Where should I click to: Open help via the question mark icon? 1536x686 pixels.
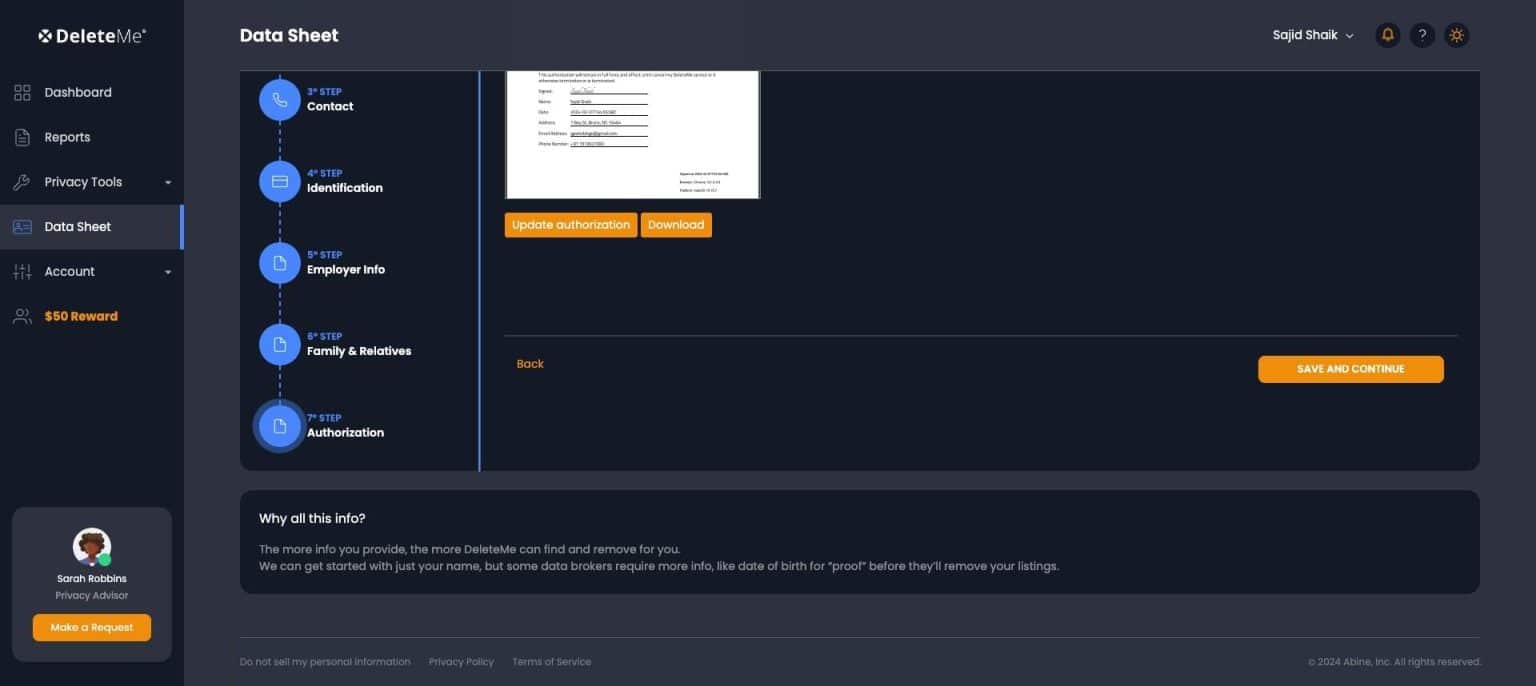pyautogui.click(x=1422, y=34)
